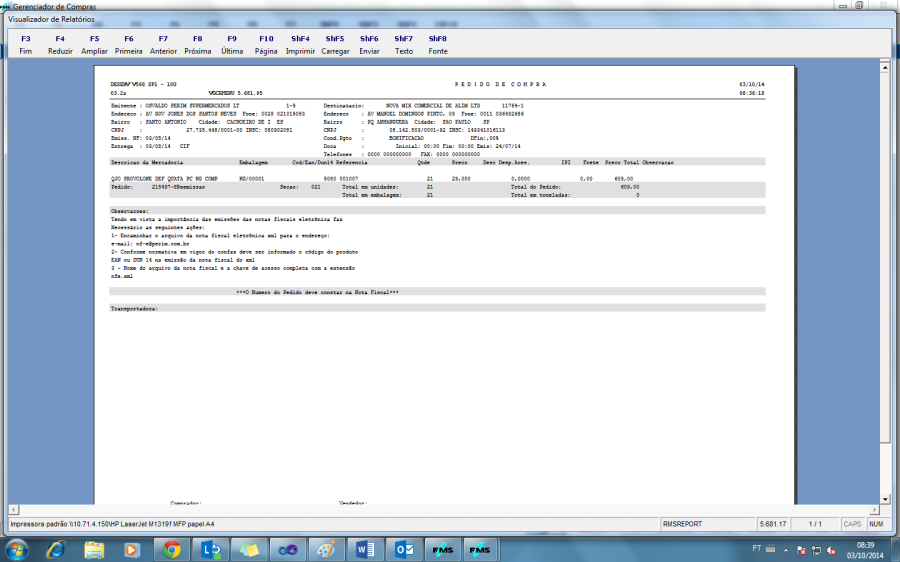
Task: Jump to last page with F9 Última
Action: click(232, 45)
